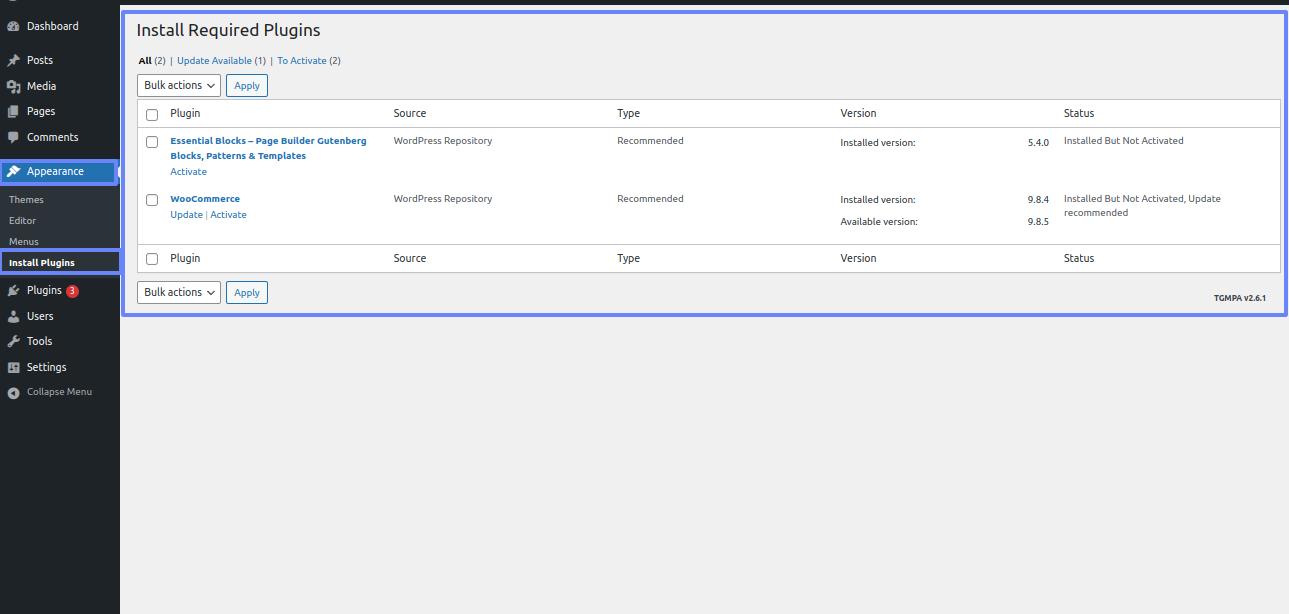Viewport: 1289px width, 614px height.
Task: Click the Dashboard gauge icon
Action: click(14, 26)
